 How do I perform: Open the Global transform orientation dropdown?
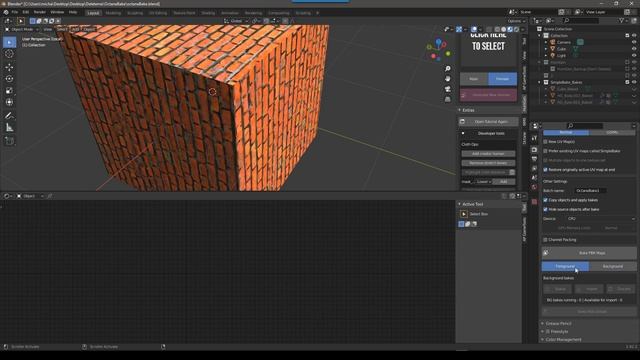(236, 21)
